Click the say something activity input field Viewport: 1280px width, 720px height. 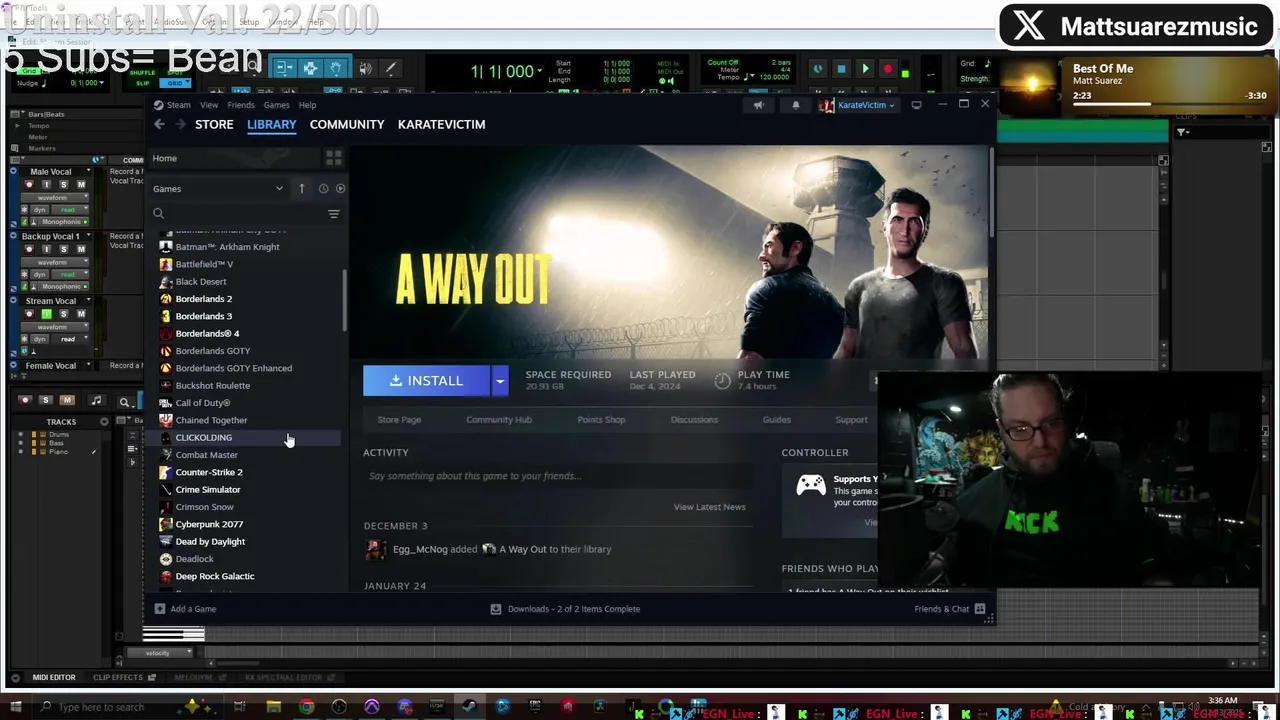(557, 476)
